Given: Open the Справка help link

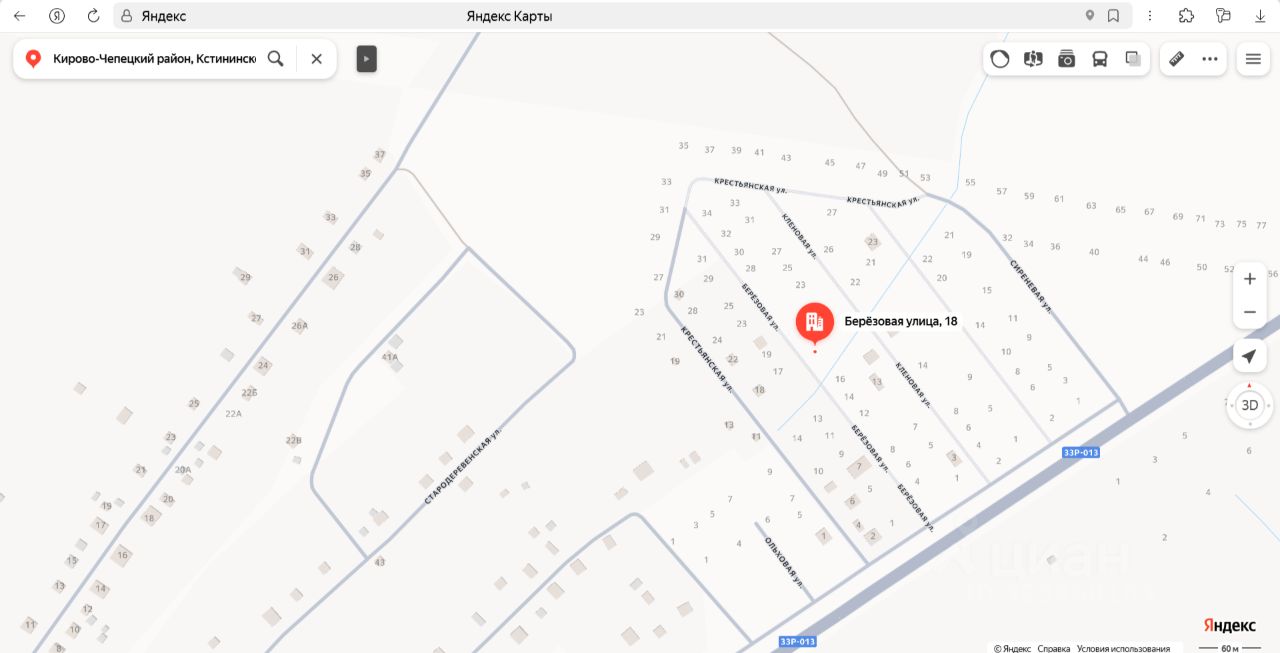Looking at the screenshot, I should (1053, 648).
